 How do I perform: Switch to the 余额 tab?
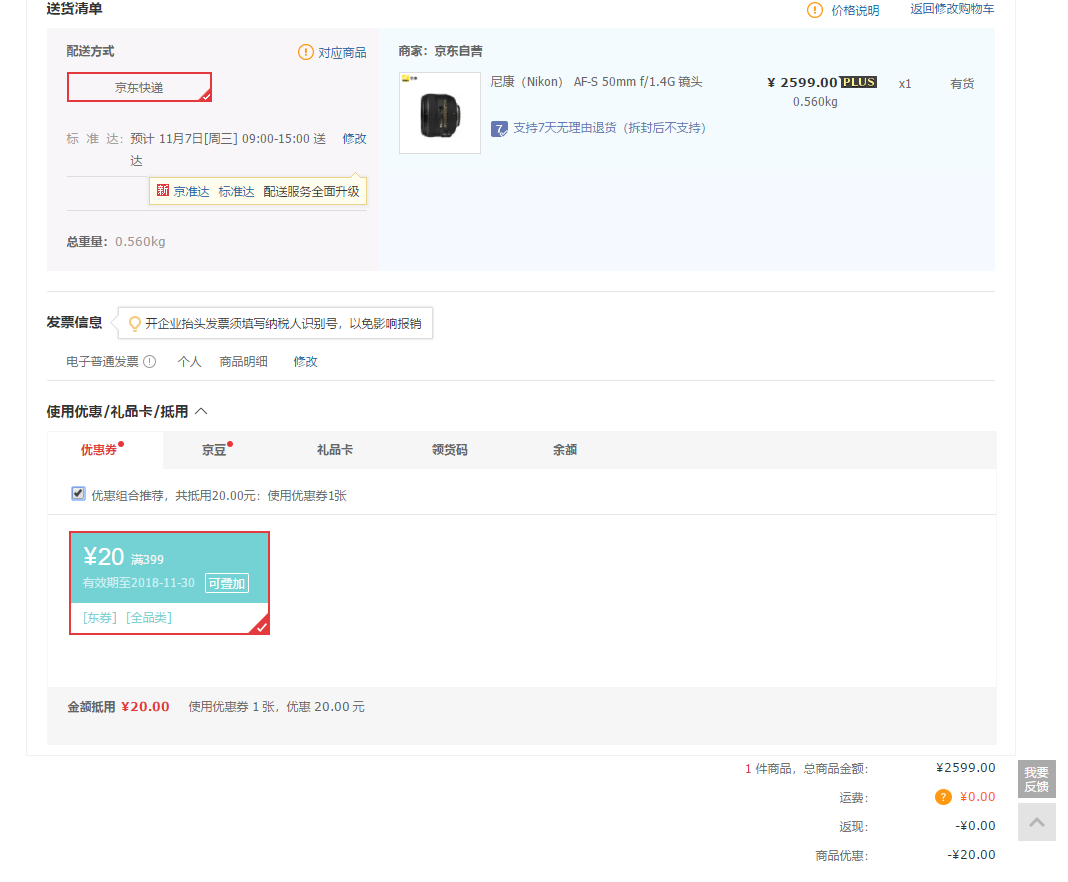pyautogui.click(x=565, y=450)
